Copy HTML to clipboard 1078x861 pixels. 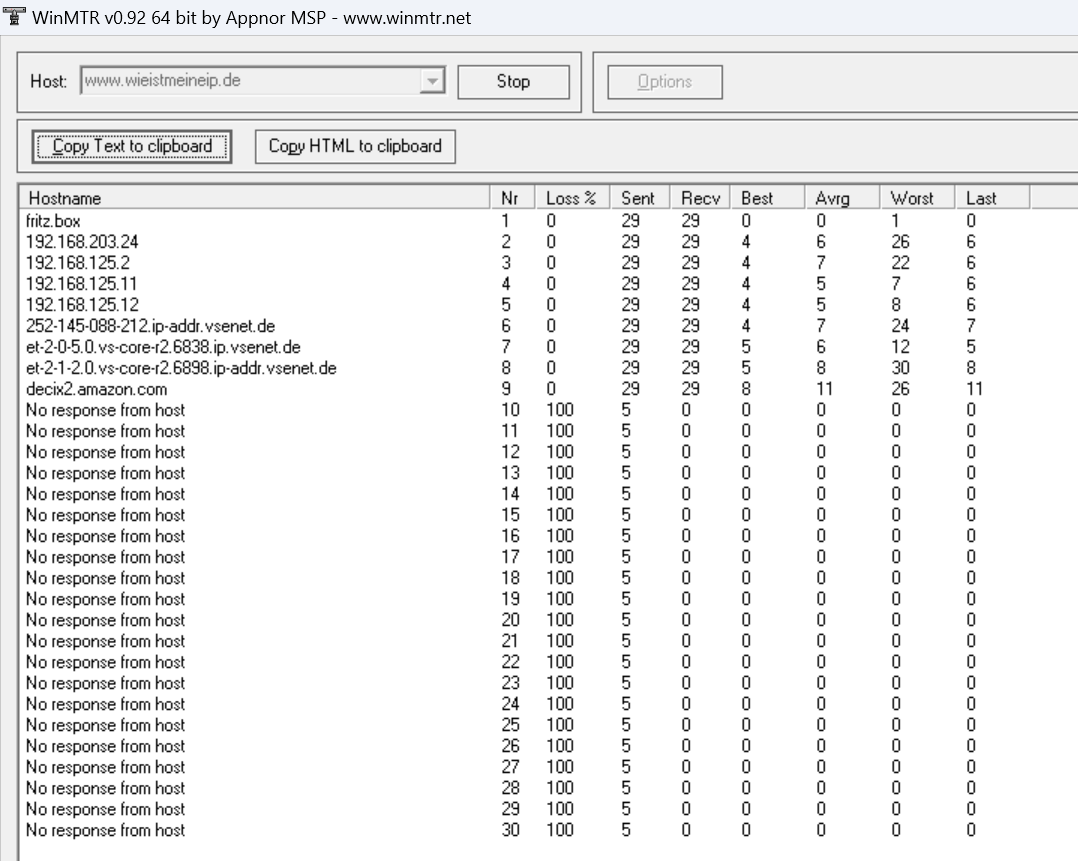point(355,146)
